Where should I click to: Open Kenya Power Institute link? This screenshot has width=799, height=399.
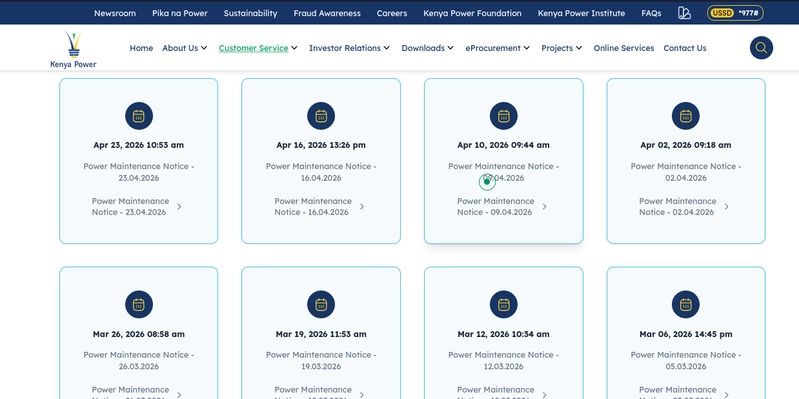click(x=581, y=13)
